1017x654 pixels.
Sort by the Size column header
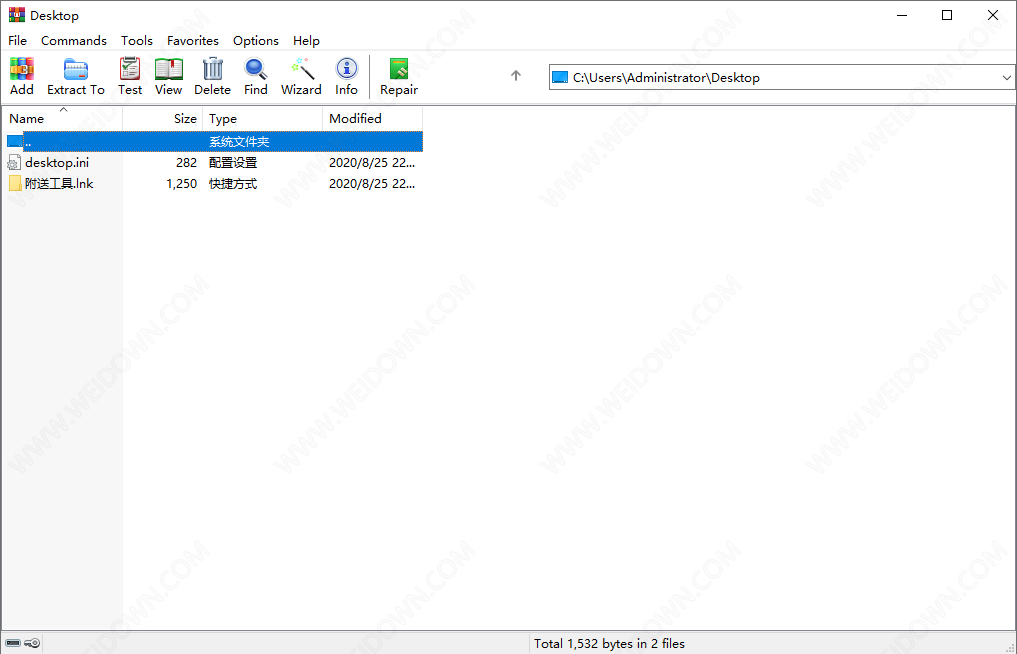(162, 118)
